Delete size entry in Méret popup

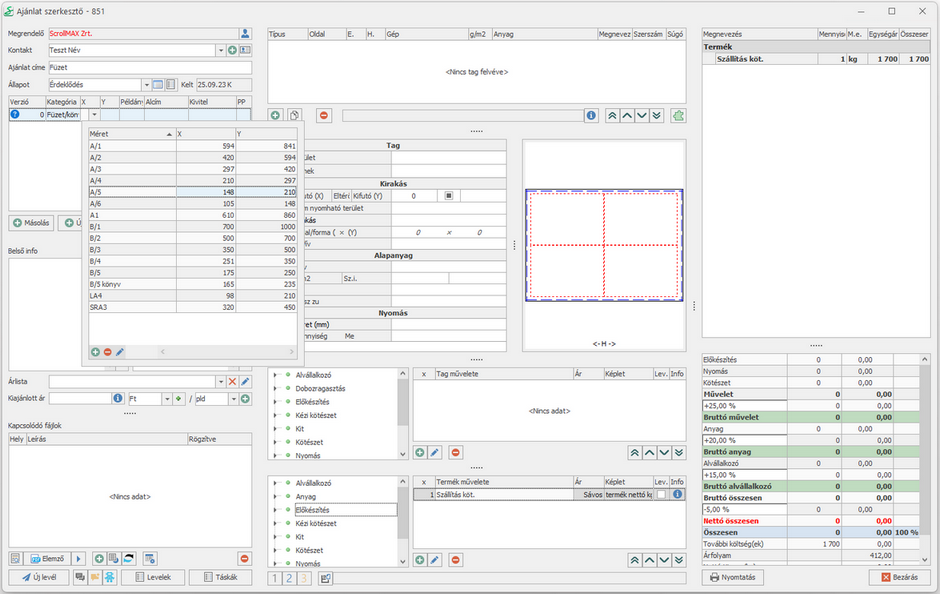(108, 352)
